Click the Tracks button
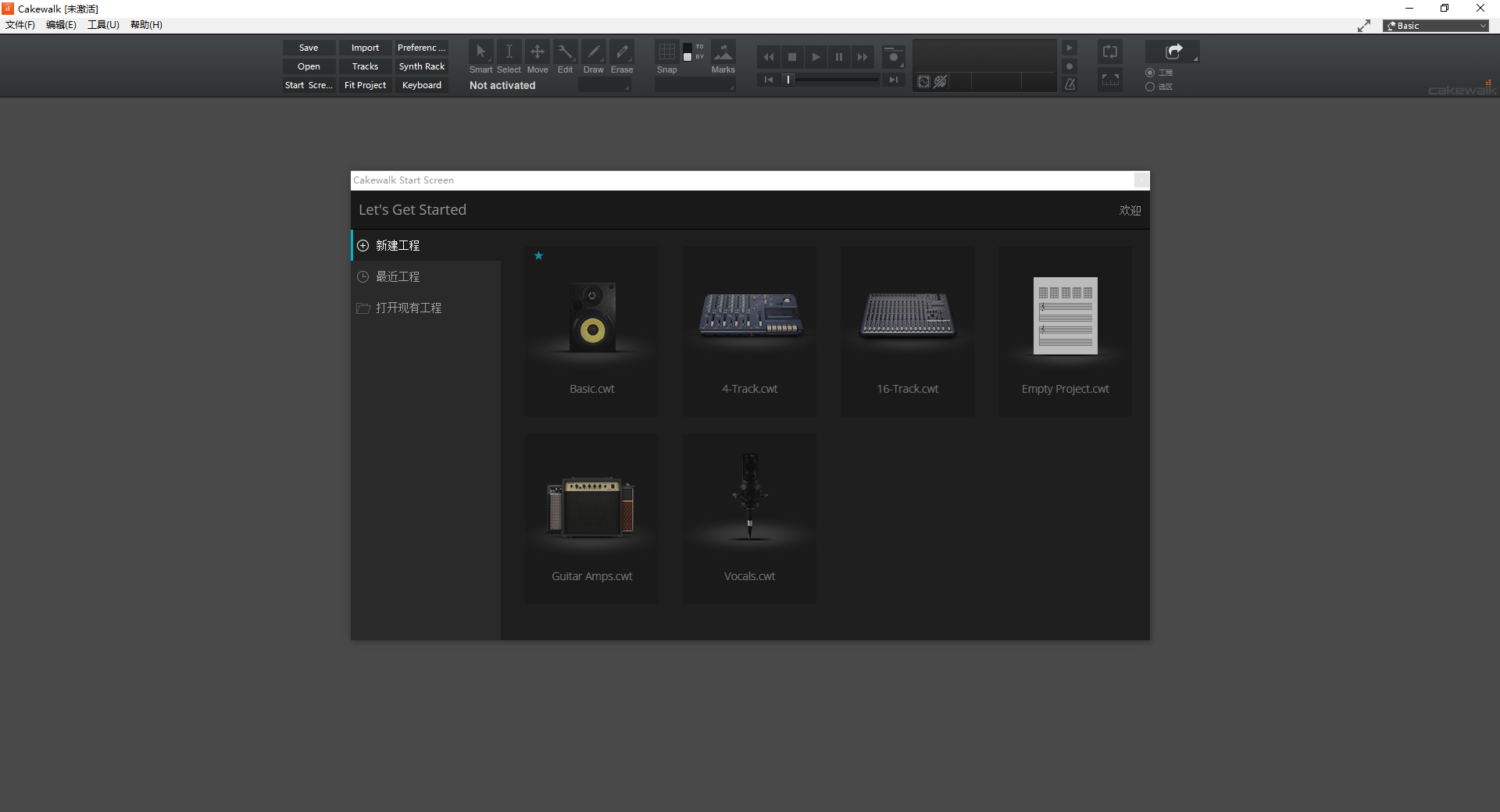 pos(365,66)
